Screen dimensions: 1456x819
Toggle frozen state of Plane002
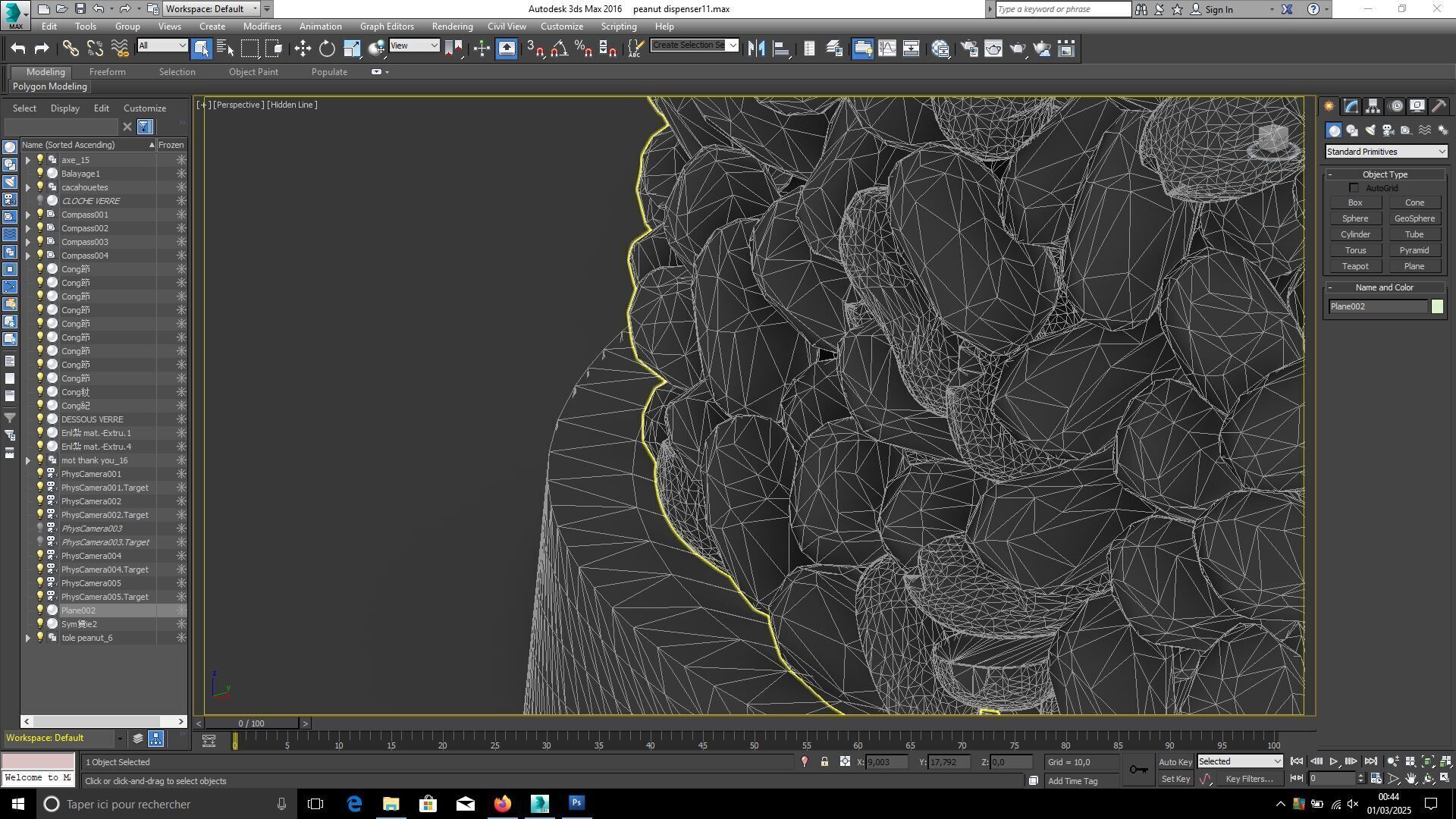181,610
